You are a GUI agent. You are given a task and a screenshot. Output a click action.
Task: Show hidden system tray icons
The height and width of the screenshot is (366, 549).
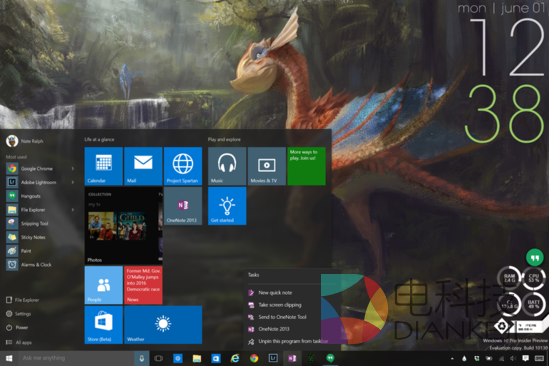(452, 359)
